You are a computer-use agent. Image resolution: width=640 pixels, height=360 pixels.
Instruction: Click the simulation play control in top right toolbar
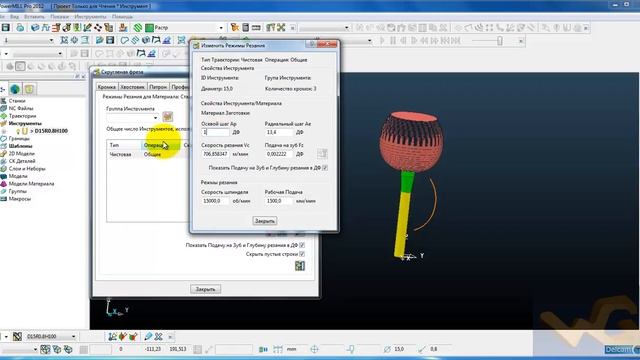(382, 40)
